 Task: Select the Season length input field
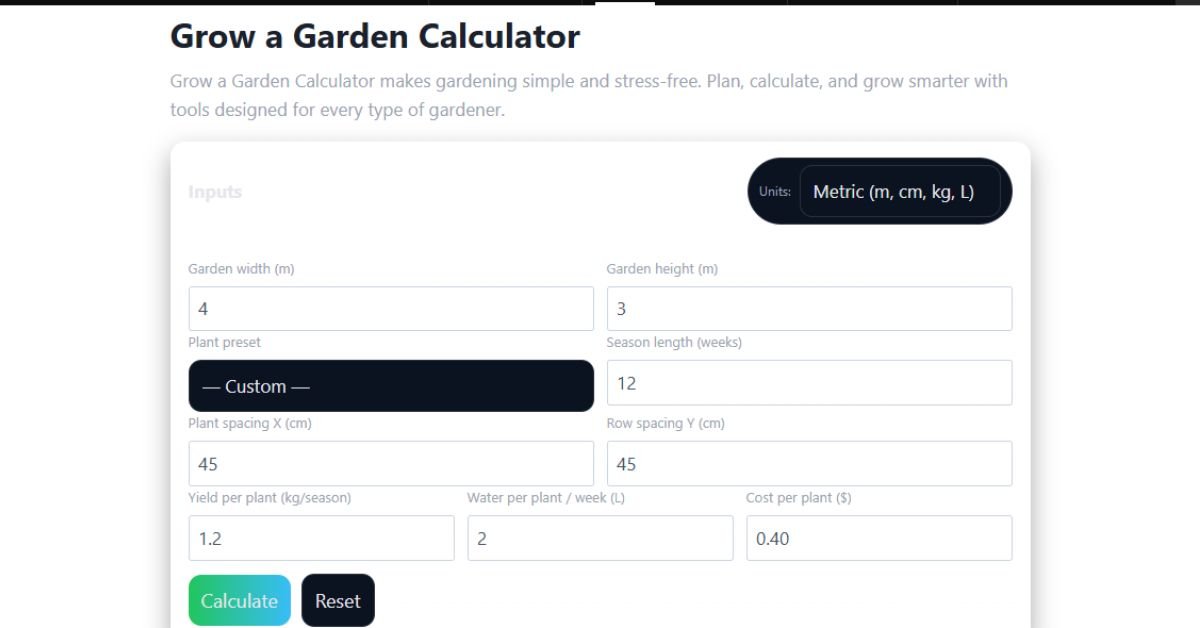coord(808,383)
